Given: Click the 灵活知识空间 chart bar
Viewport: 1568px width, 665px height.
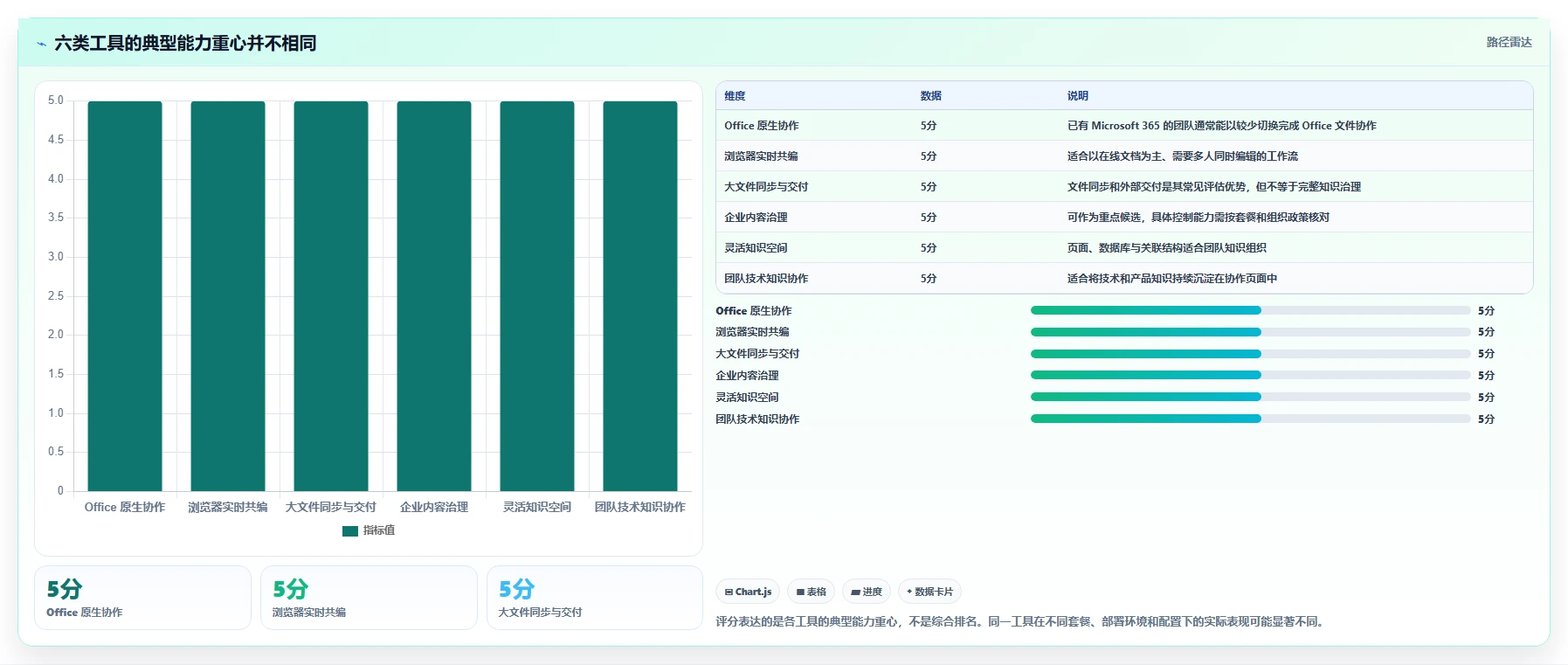Looking at the screenshot, I should [537, 296].
